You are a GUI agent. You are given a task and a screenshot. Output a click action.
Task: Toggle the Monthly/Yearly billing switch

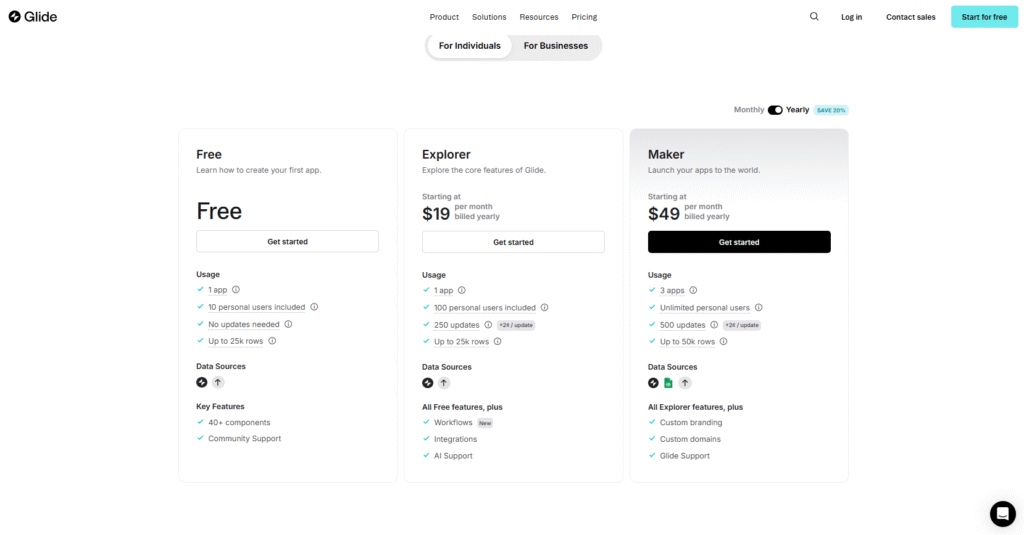775,110
